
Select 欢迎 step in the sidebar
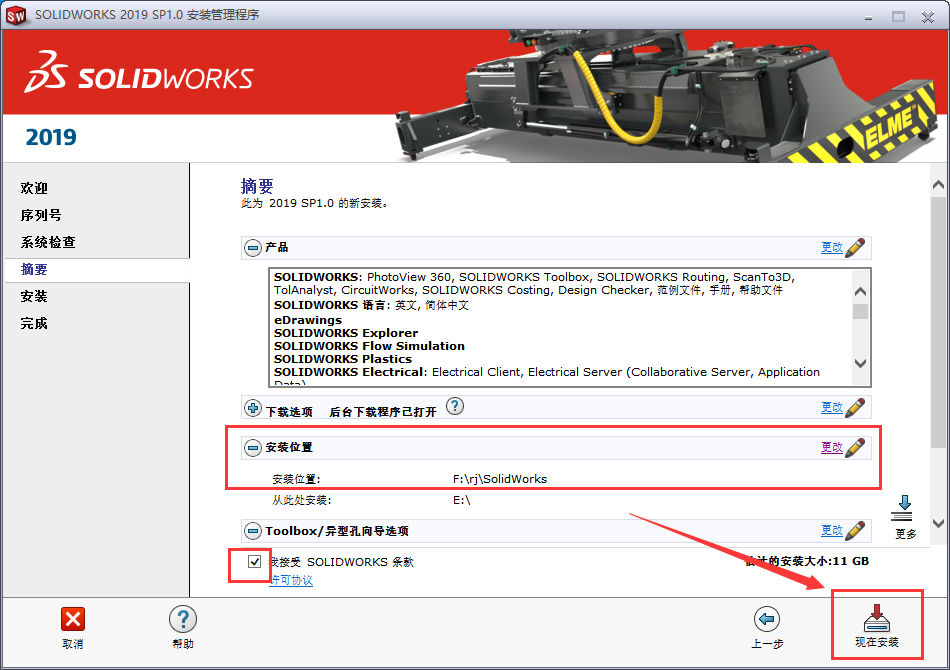34,188
